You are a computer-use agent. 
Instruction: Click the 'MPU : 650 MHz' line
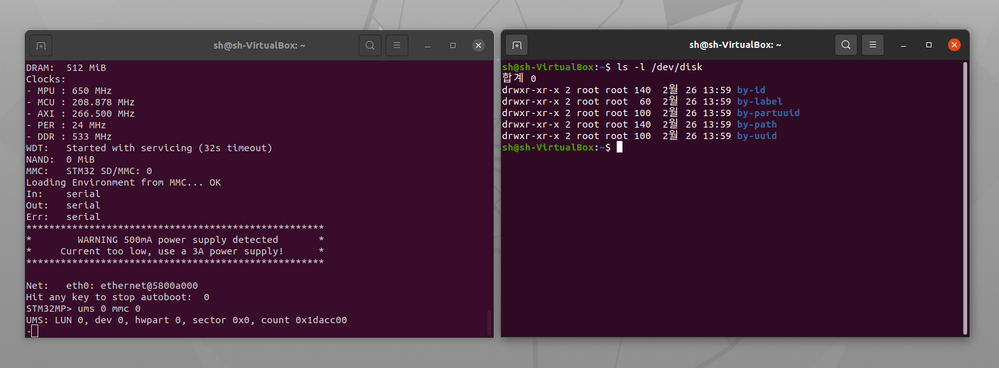click(x=69, y=90)
